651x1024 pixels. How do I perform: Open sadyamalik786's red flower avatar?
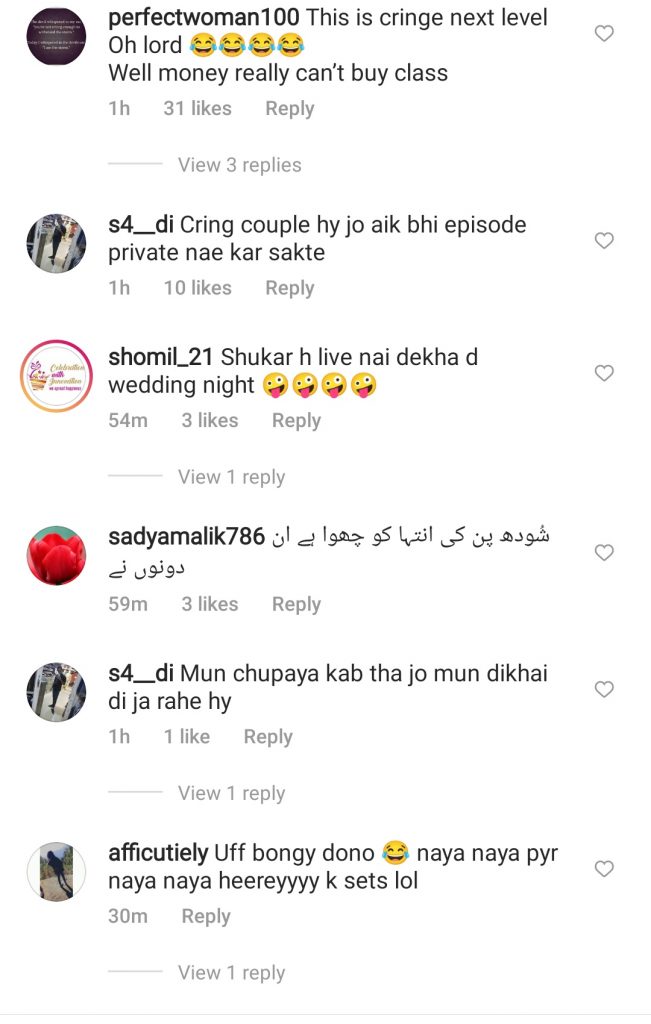click(x=56, y=556)
